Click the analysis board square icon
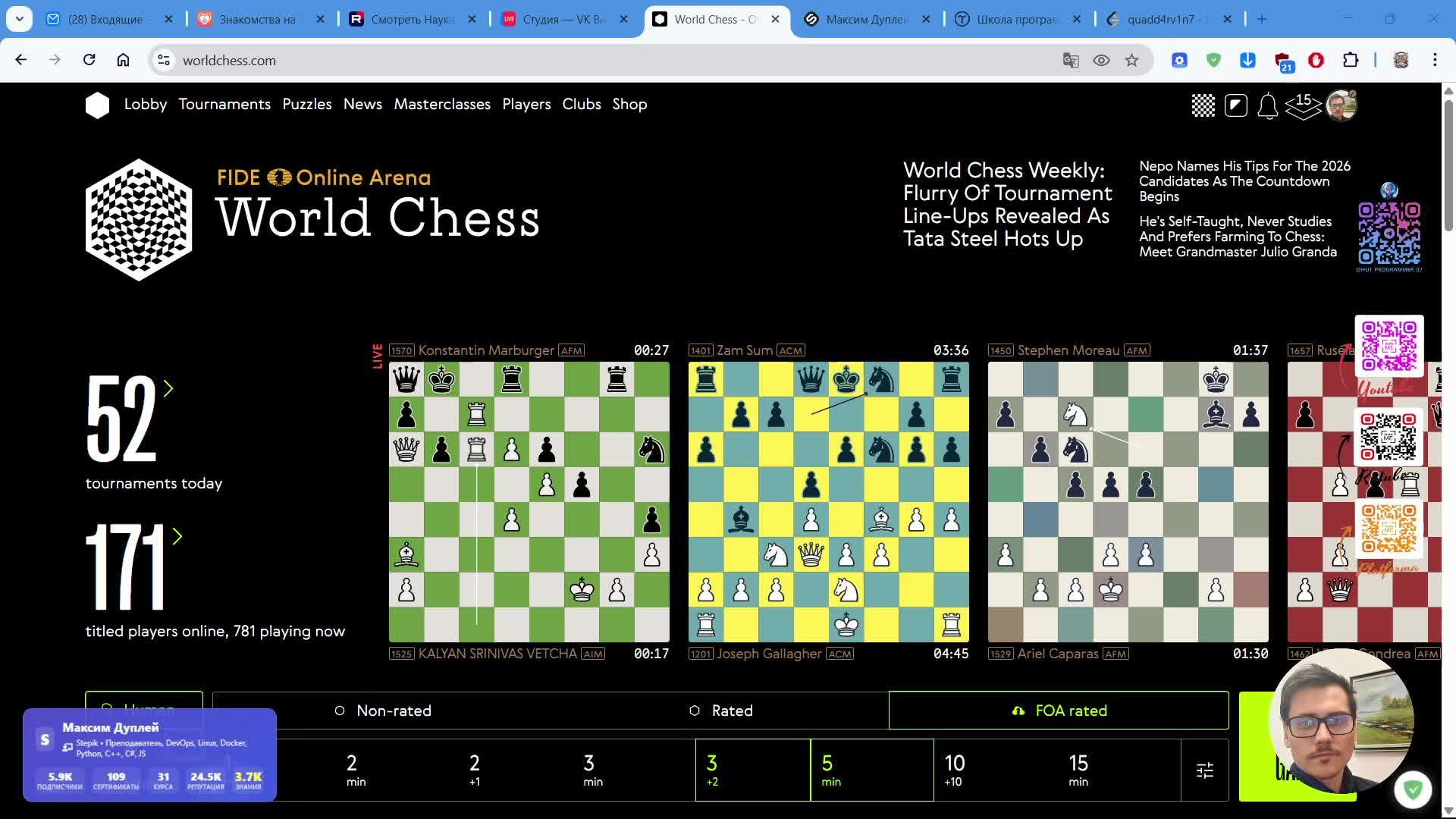Viewport: 1456px width, 819px height. coord(1235,105)
